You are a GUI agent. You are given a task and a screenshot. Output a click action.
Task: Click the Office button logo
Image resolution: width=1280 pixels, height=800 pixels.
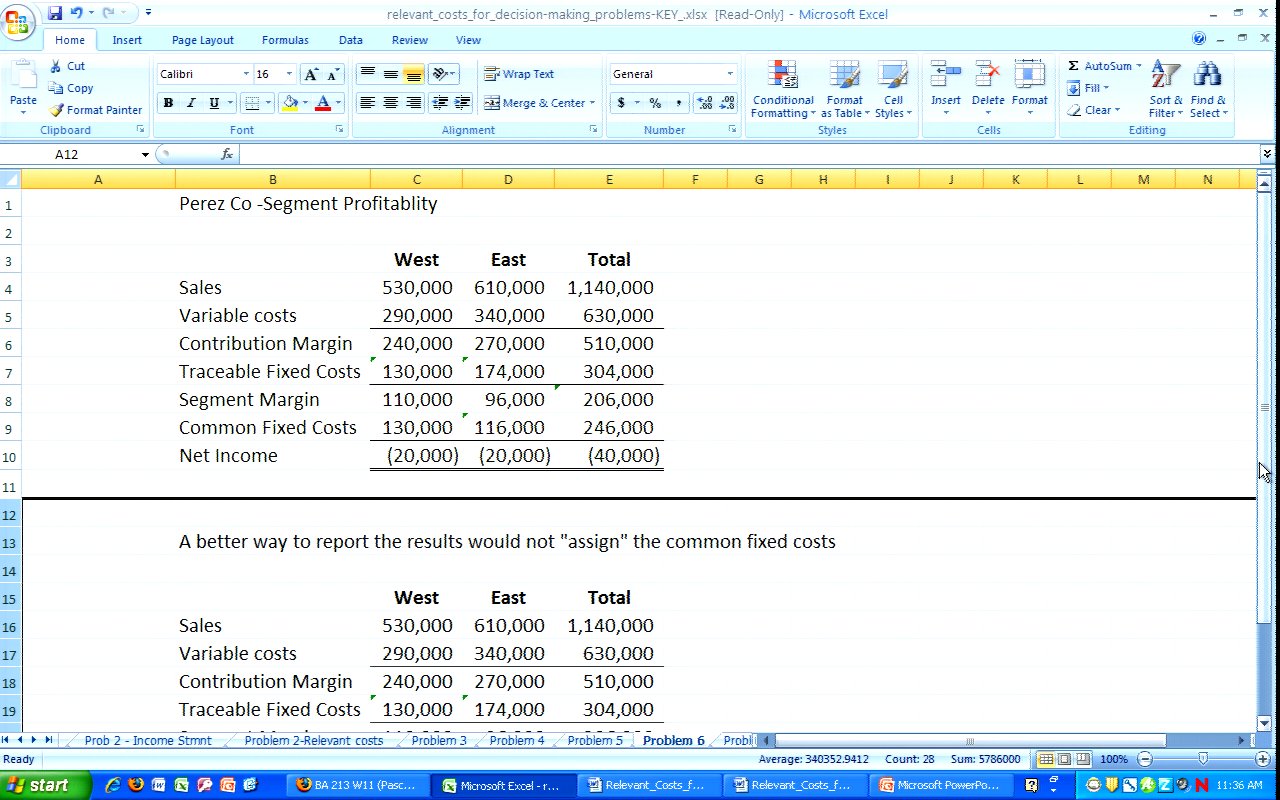[18, 22]
